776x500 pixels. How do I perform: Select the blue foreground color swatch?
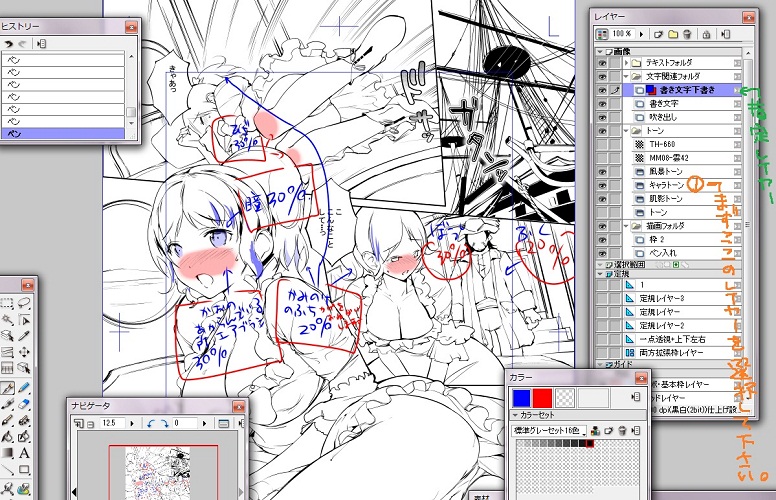tap(522, 398)
